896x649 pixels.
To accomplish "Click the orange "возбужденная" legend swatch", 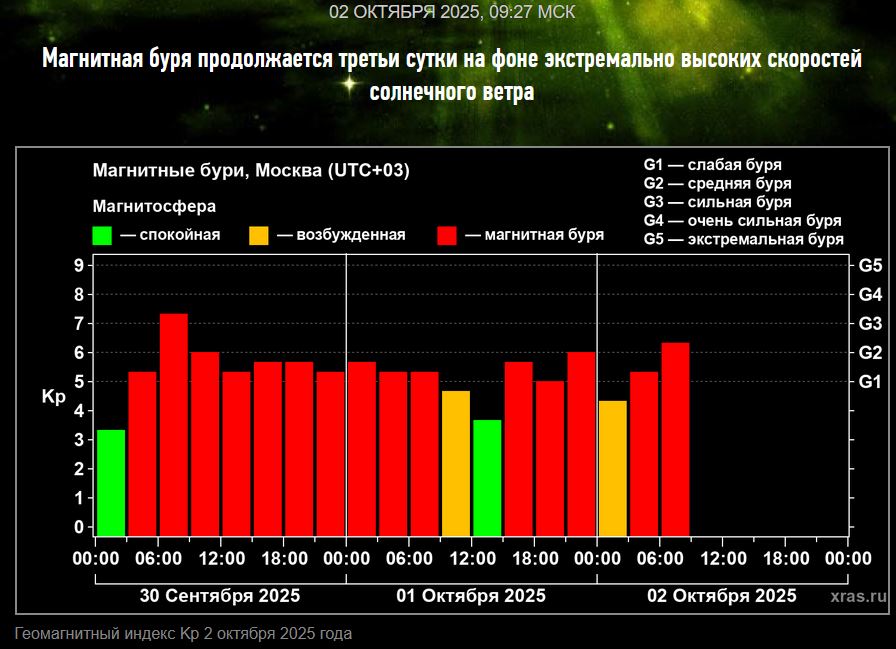I will (259, 236).
